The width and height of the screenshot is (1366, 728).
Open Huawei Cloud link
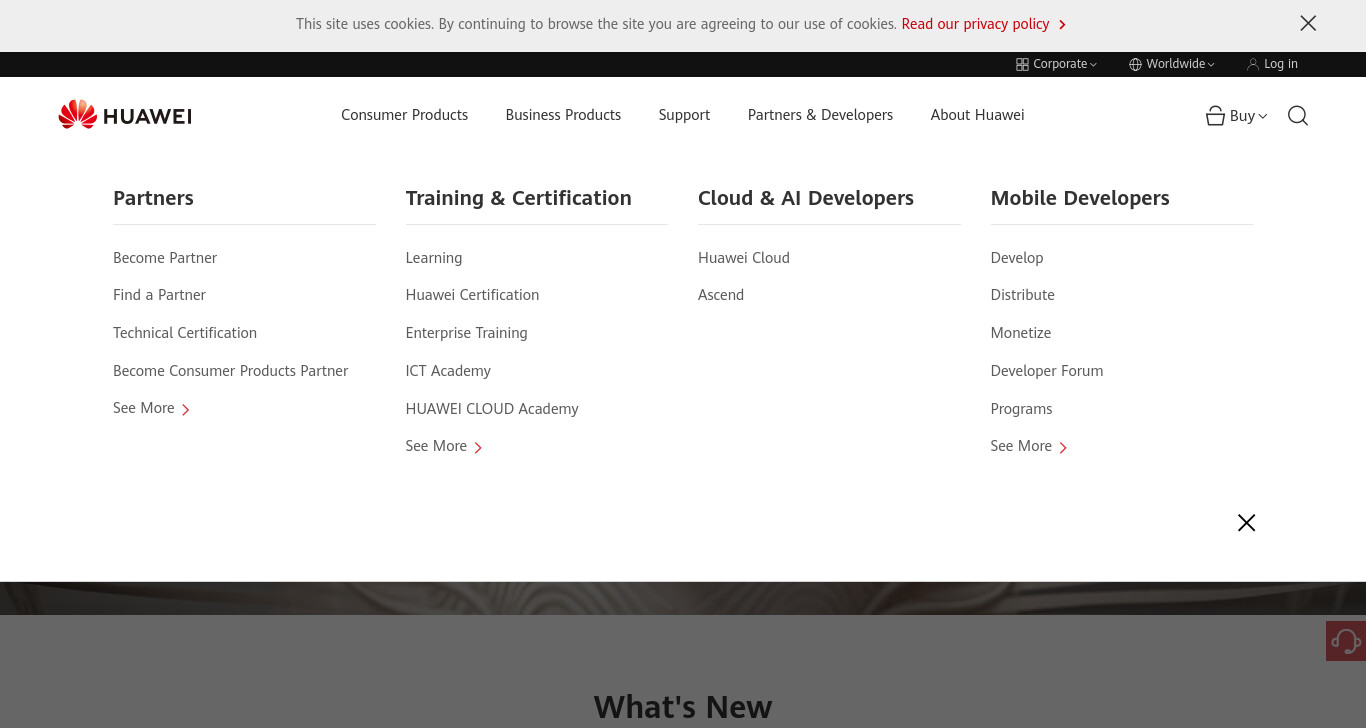point(744,258)
